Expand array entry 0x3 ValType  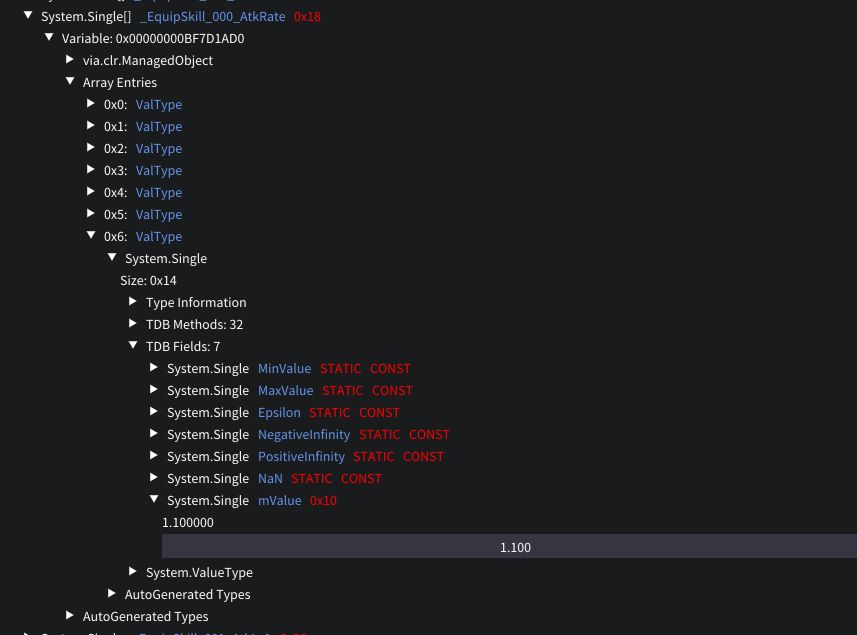pyautogui.click(x=91, y=170)
